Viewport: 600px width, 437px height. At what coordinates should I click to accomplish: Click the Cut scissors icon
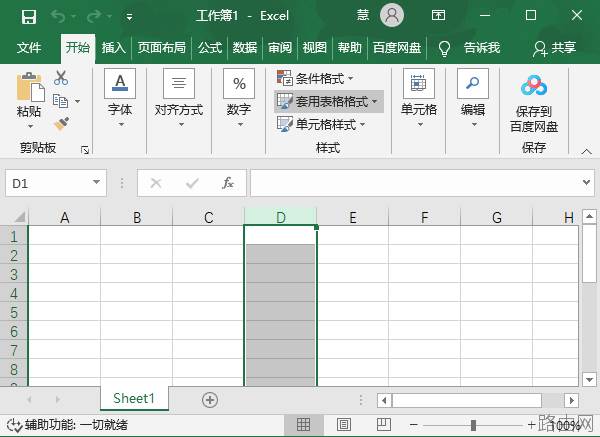pos(61,78)
